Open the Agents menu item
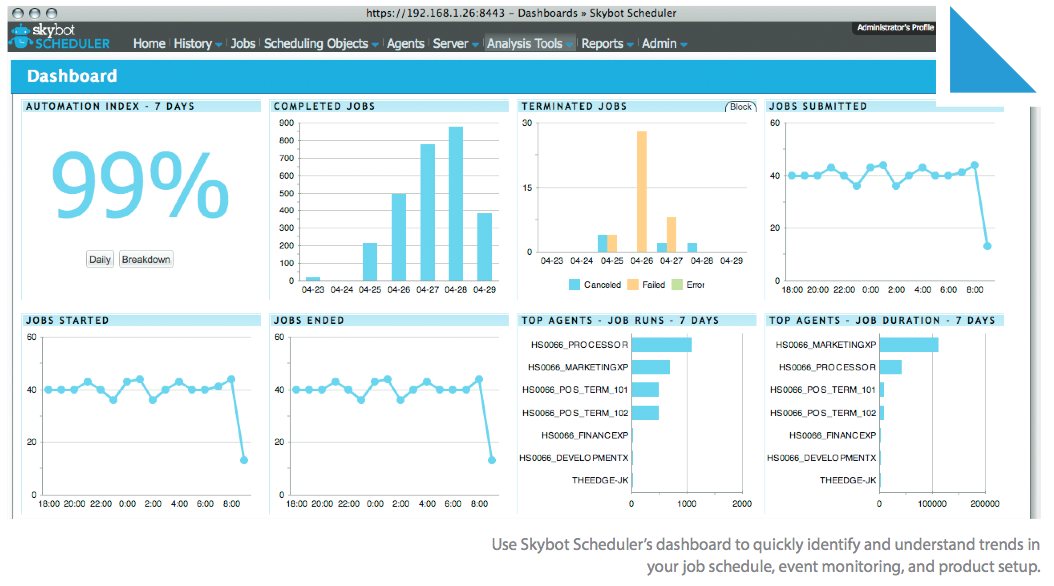This screenshot has width=1054, height=586. pos(405,44)
